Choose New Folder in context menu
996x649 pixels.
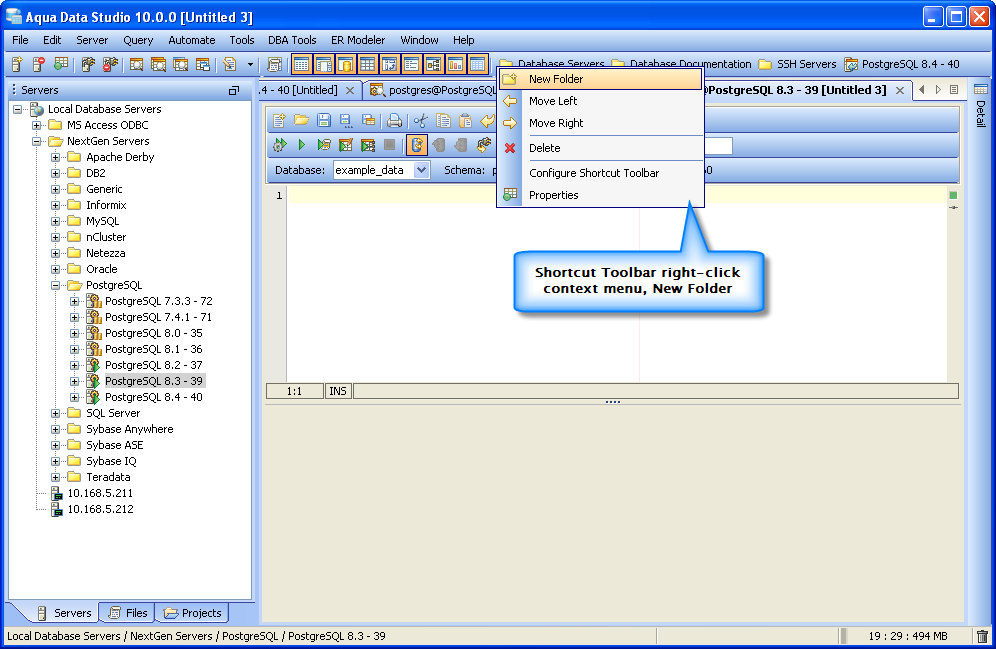pos(600,79)
